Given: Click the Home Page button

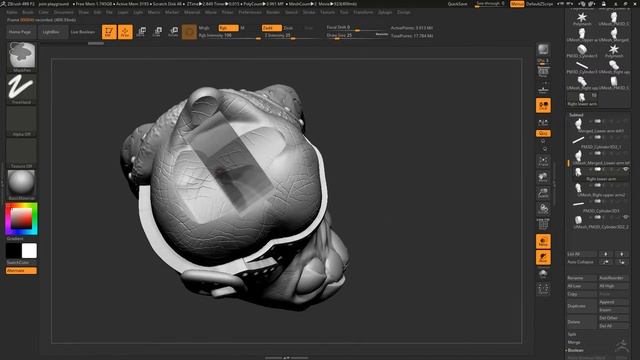Looking at the screenshot, I should (x=20, y=32).
